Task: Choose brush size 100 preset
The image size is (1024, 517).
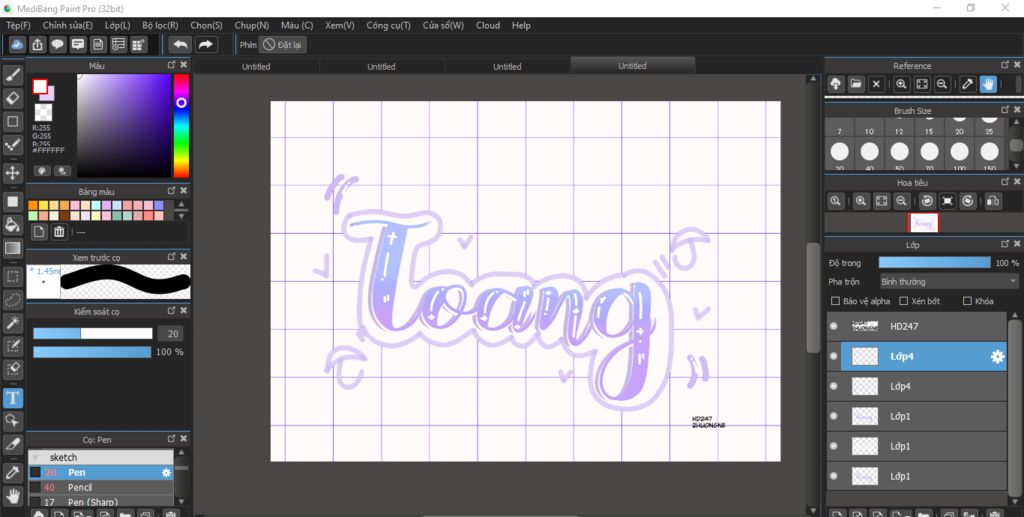Action: click(x=959, y=151)
